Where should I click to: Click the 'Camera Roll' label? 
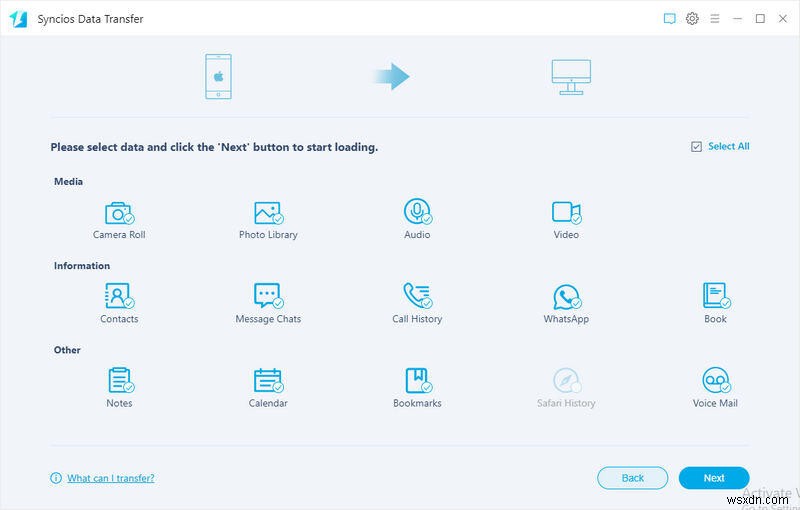119,235
